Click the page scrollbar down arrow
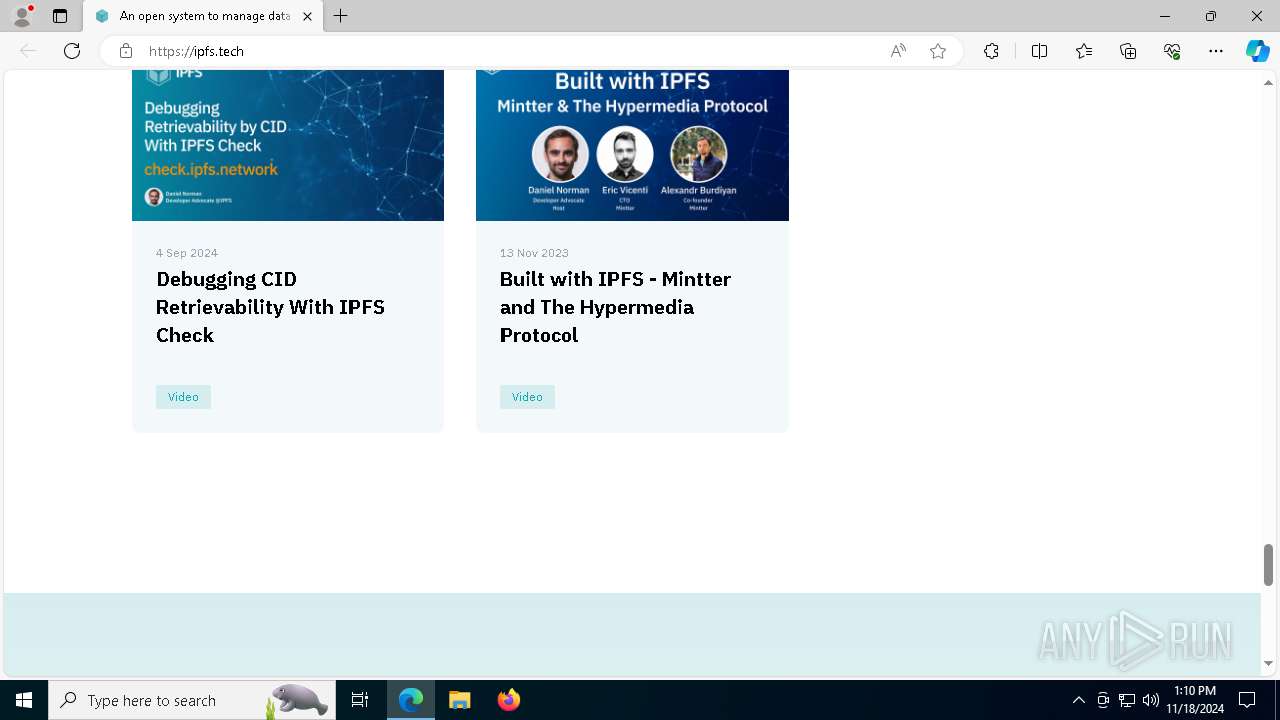 pos(1268,663)
